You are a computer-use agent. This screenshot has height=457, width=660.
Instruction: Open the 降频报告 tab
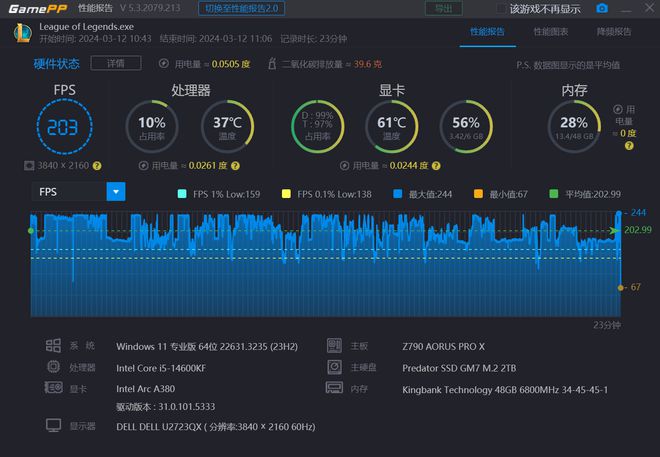[x=614, y=32]
